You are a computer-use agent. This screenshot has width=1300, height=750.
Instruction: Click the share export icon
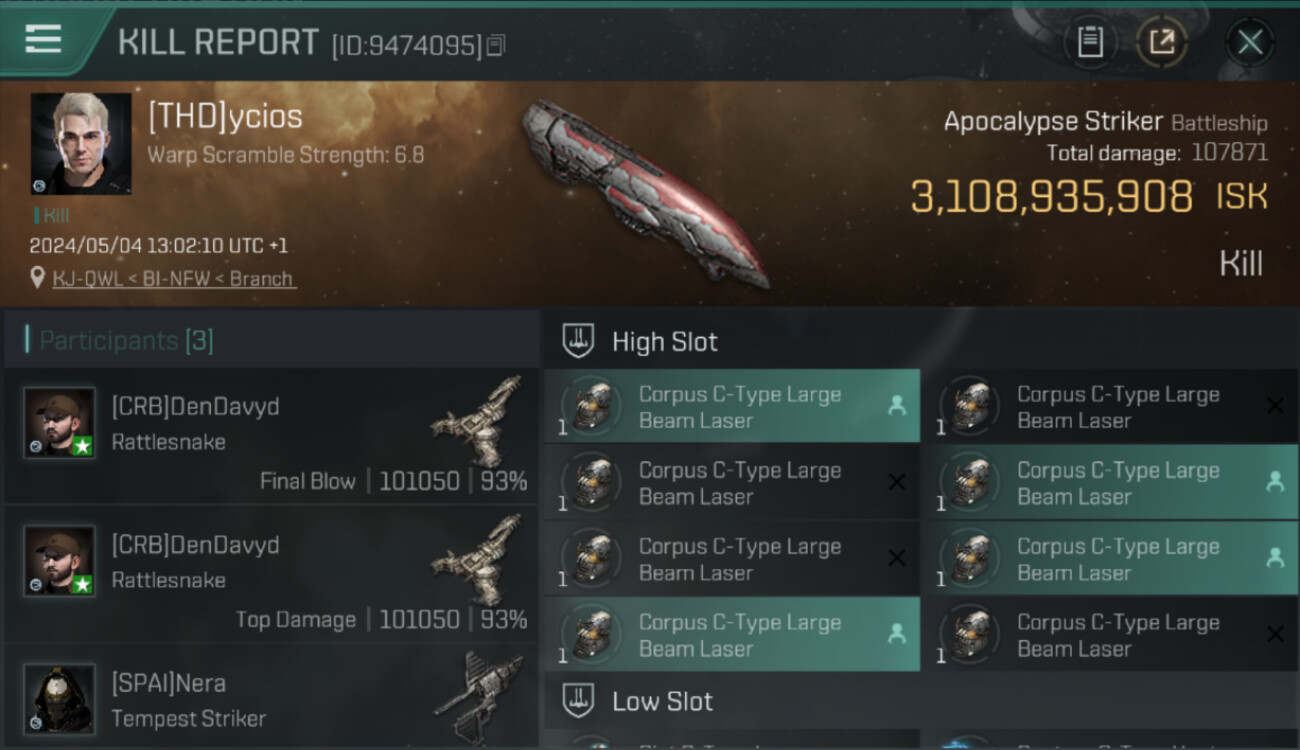tap(1162, 42)
